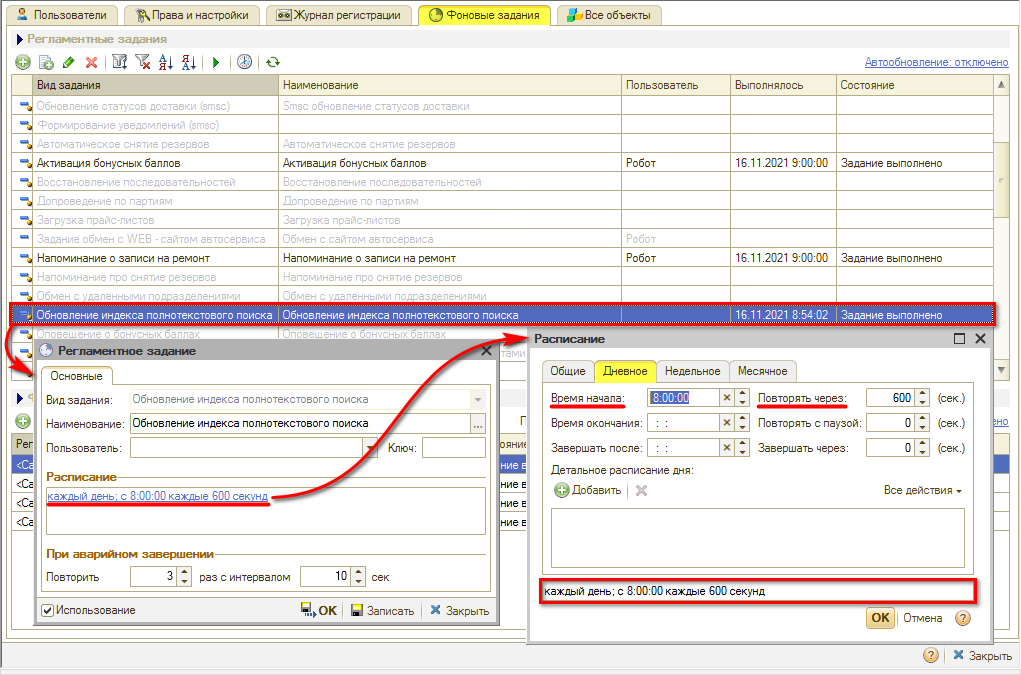Click the Наименование text input field

(299, 423)
